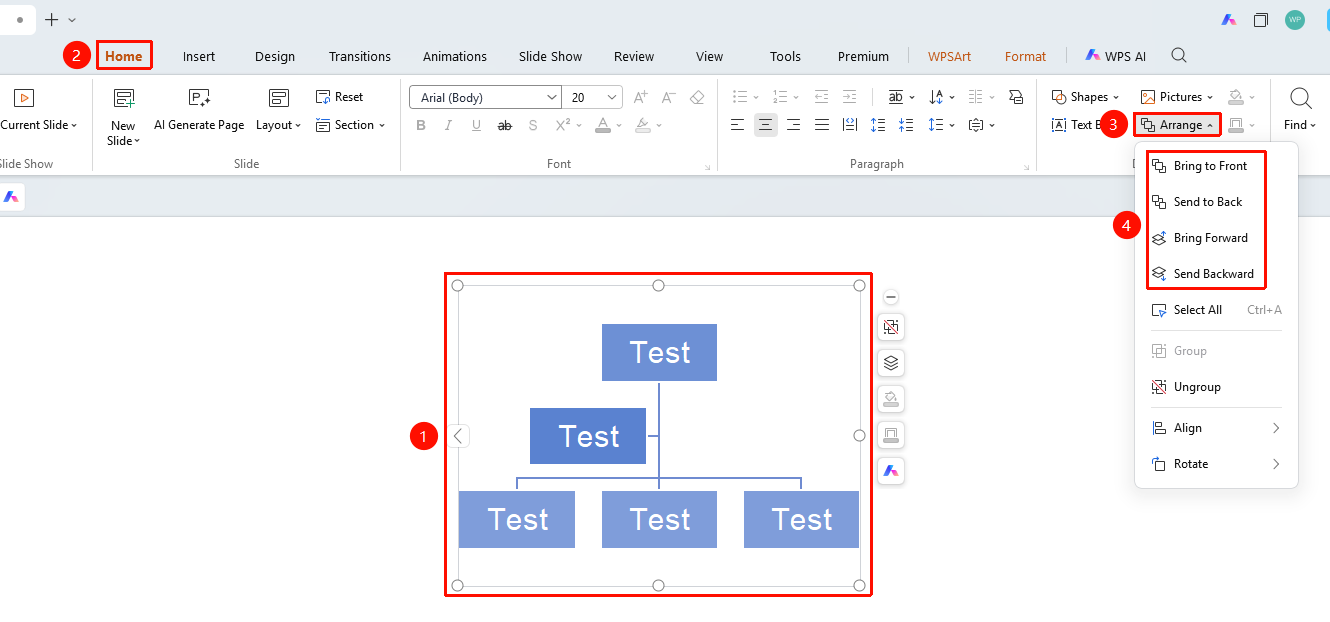Apply italic formatting
1330x622 pixels.
(449, 125)
